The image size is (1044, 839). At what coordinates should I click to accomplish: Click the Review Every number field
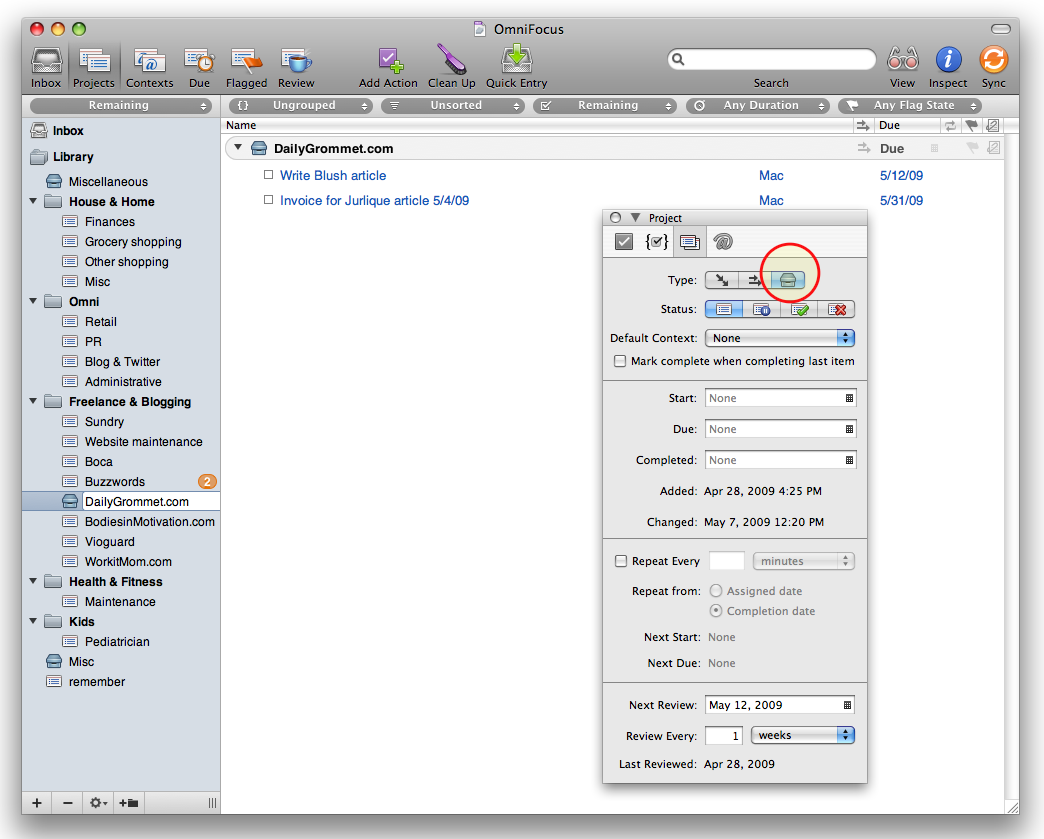[724, 736]
